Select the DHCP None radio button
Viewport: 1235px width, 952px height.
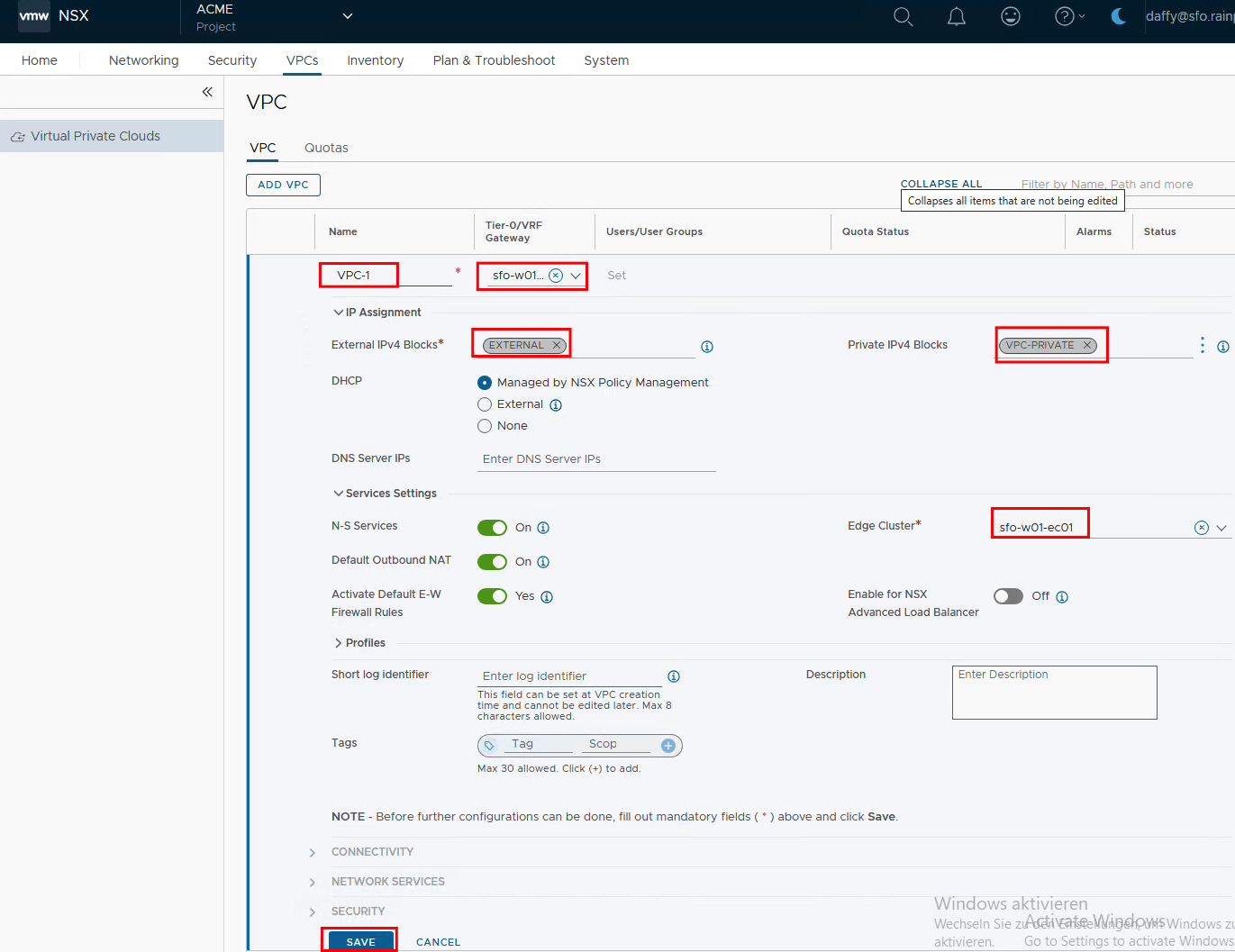click(485, 426)
